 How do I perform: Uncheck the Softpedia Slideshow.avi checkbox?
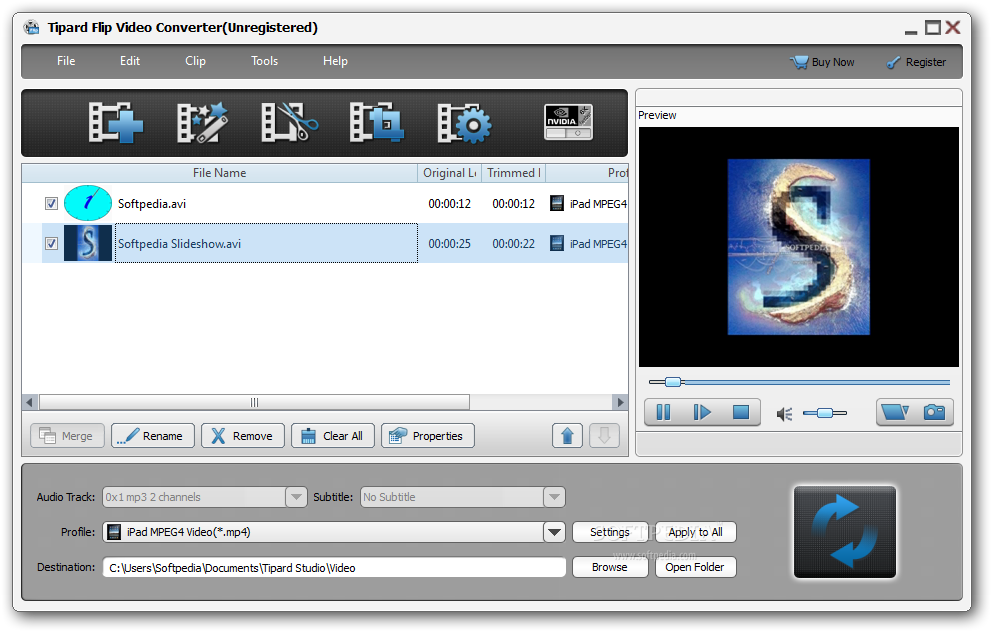[x=51, y=243]
